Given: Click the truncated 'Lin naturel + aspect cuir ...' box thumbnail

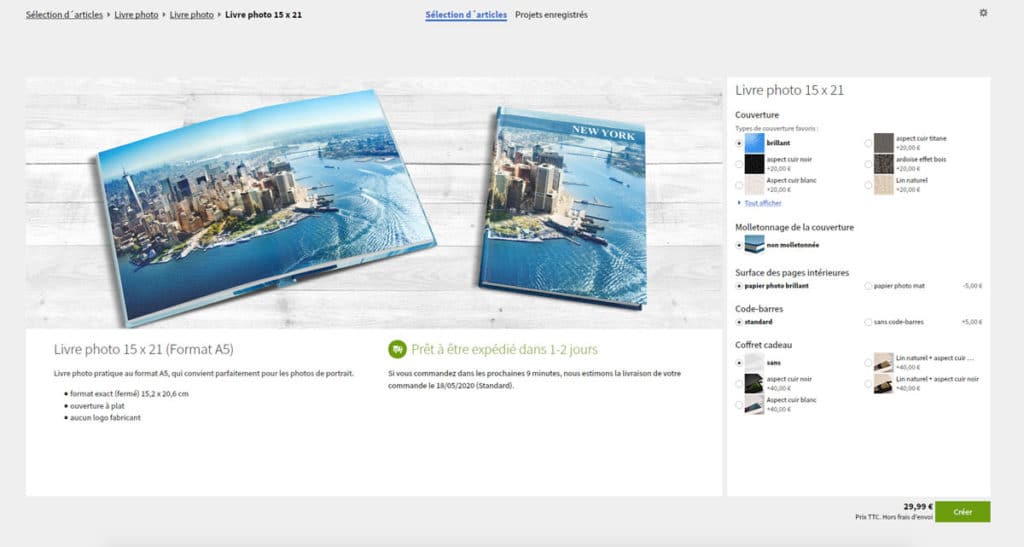Looking at the screenshot, I should pyautogui.click(x=884, y=362).
